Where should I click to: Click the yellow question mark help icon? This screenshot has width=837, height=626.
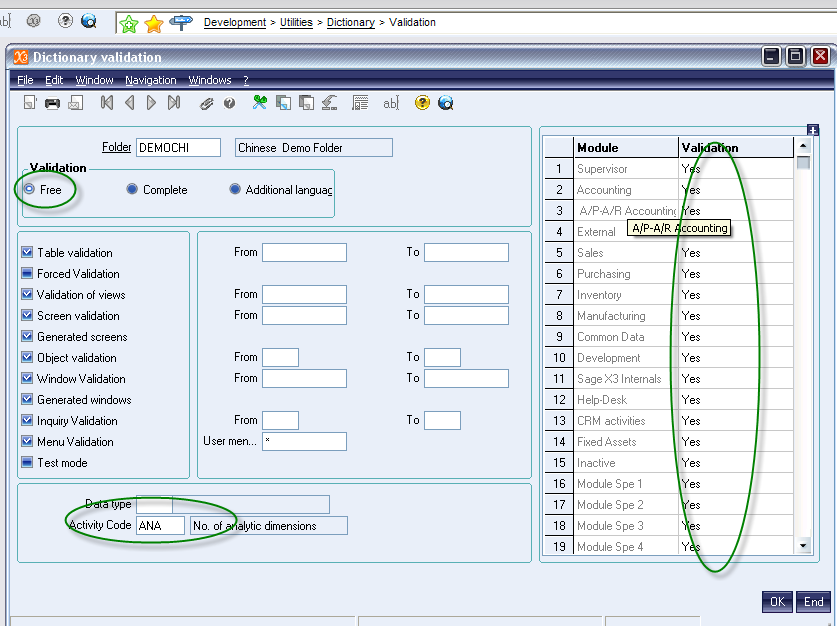click(422, 103)
